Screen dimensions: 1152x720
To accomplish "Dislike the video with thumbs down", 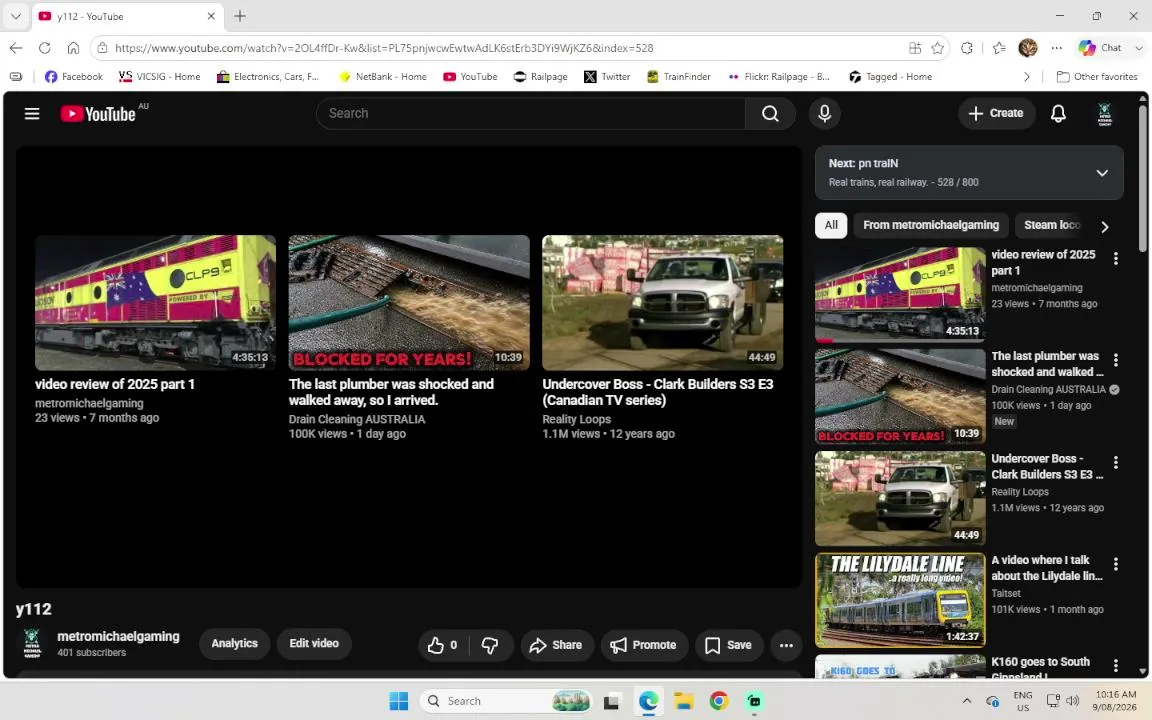I will pyautogui.click(x=490, y=645).
